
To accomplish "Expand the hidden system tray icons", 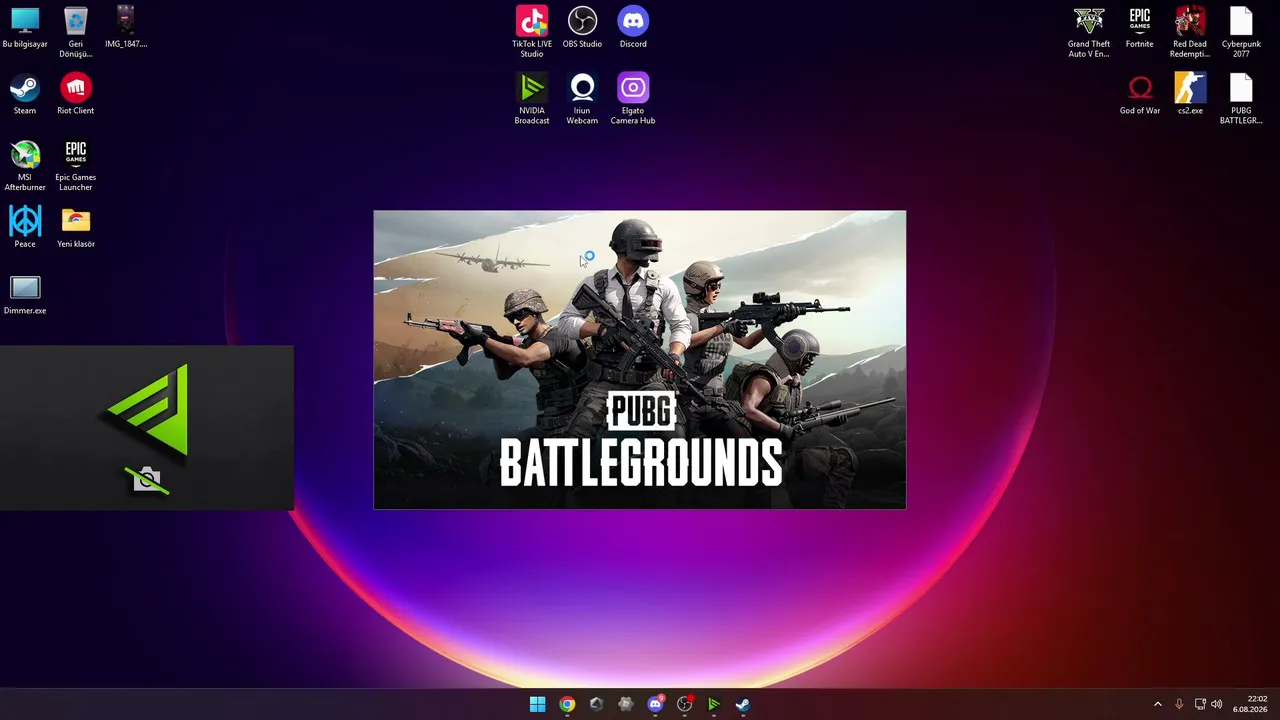I will click(x=1158, y=704).
